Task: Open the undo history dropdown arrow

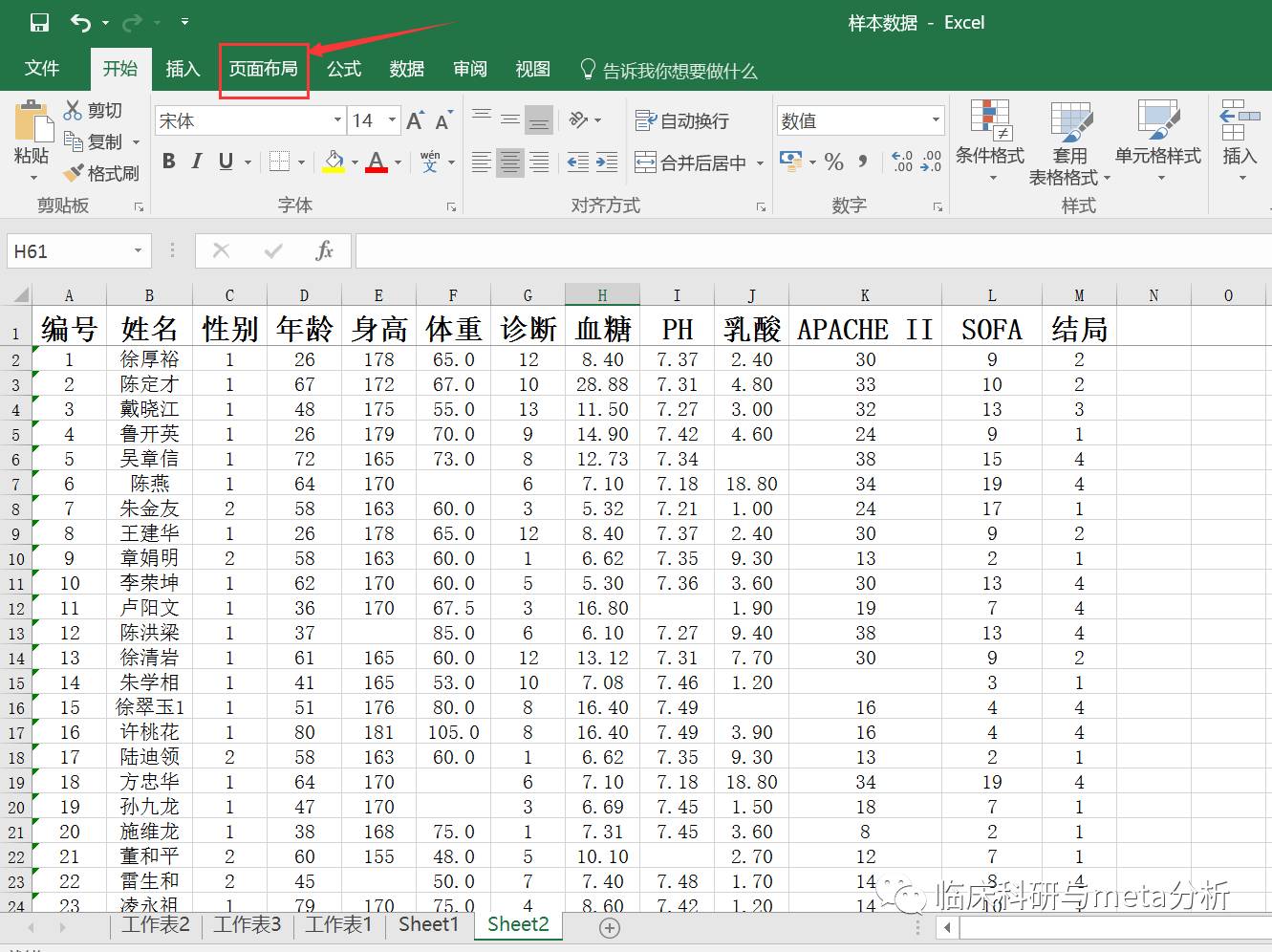Action: click(x=105, y=23)
